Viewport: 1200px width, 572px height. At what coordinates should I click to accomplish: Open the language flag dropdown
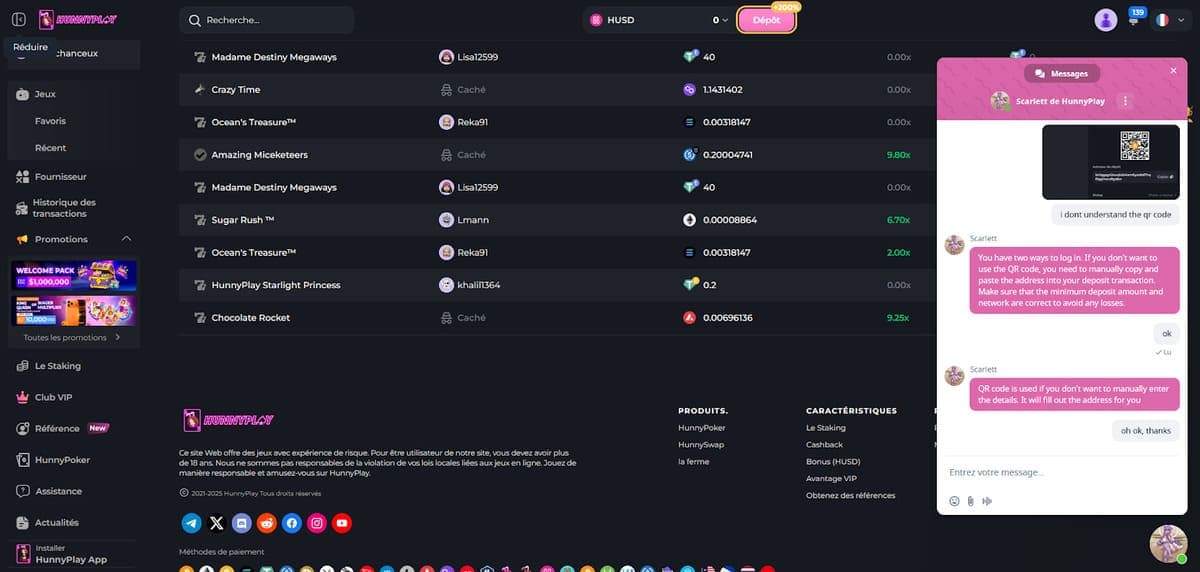pyautogui.click(x=1167, y=20)
